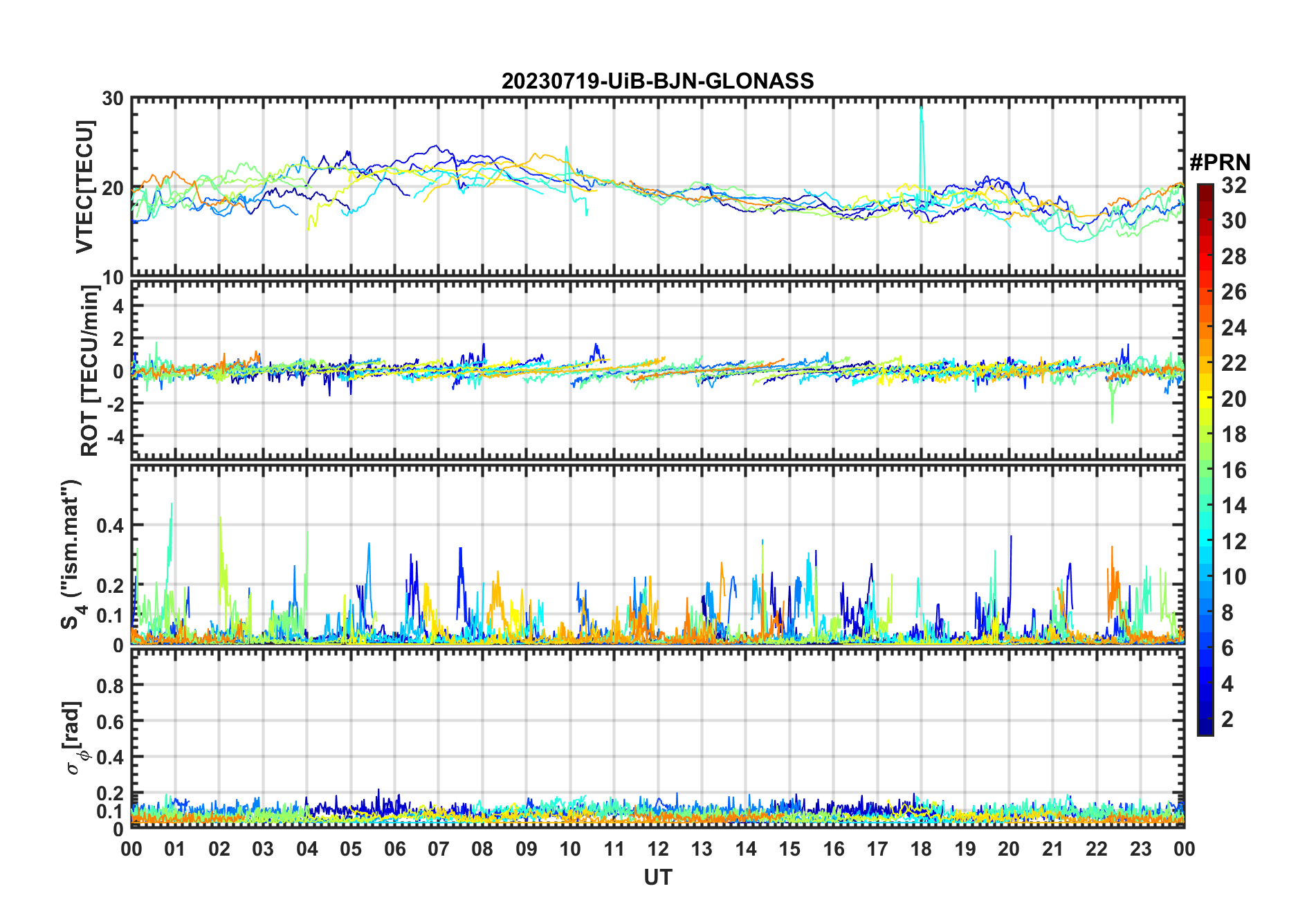Click the PRN color scale bar
This screenshot has height=920, width=1316.
(x=1205, y=459)
